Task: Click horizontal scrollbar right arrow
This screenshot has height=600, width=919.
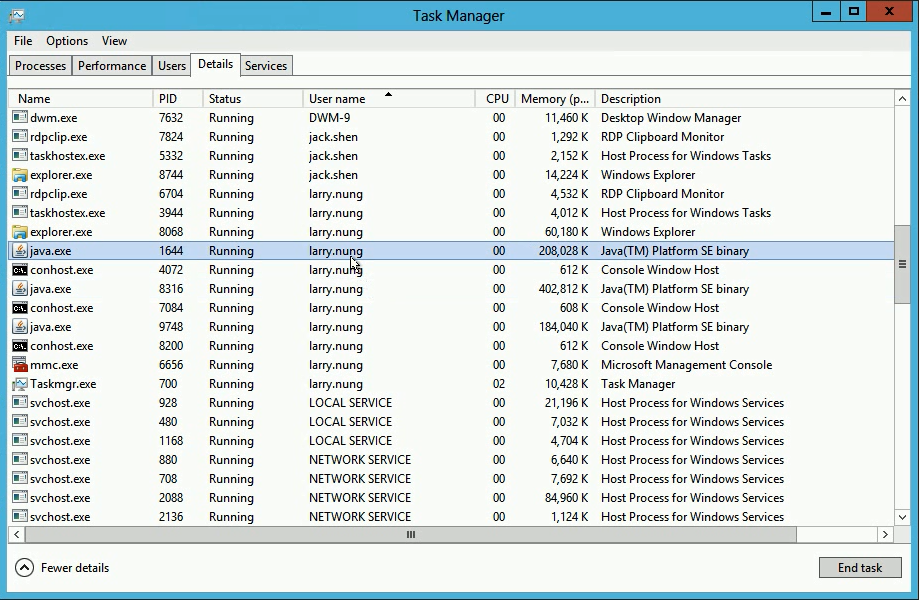Action: pos(885,534)
